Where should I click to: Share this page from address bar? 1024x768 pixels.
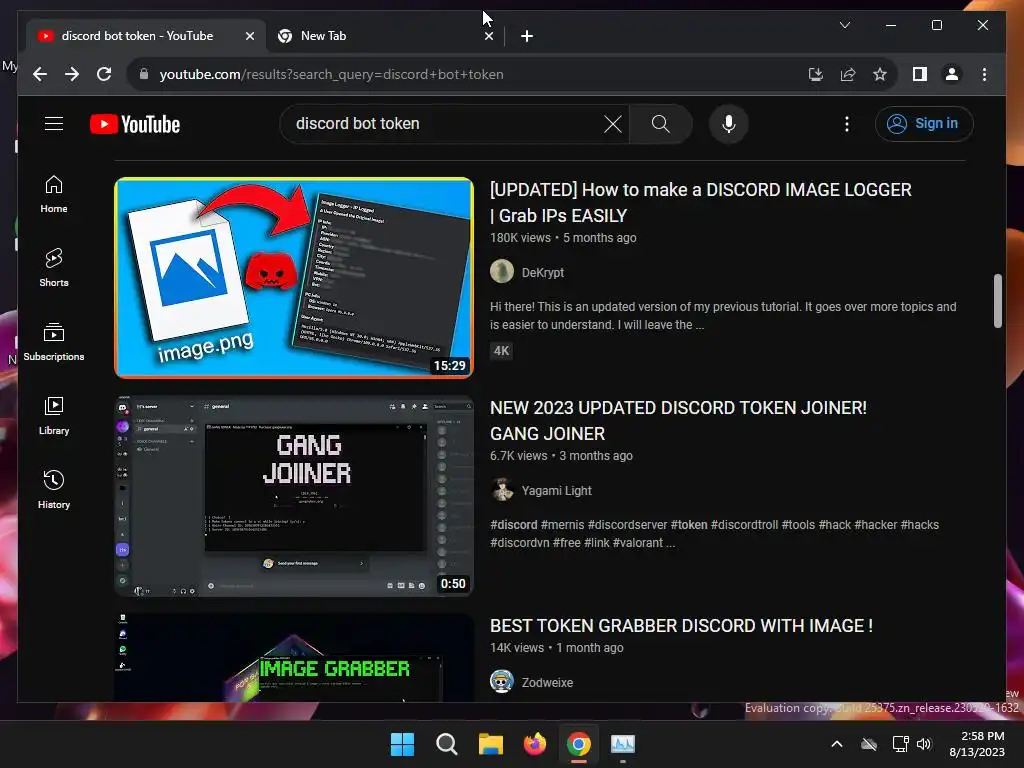(x=848, y=74)
